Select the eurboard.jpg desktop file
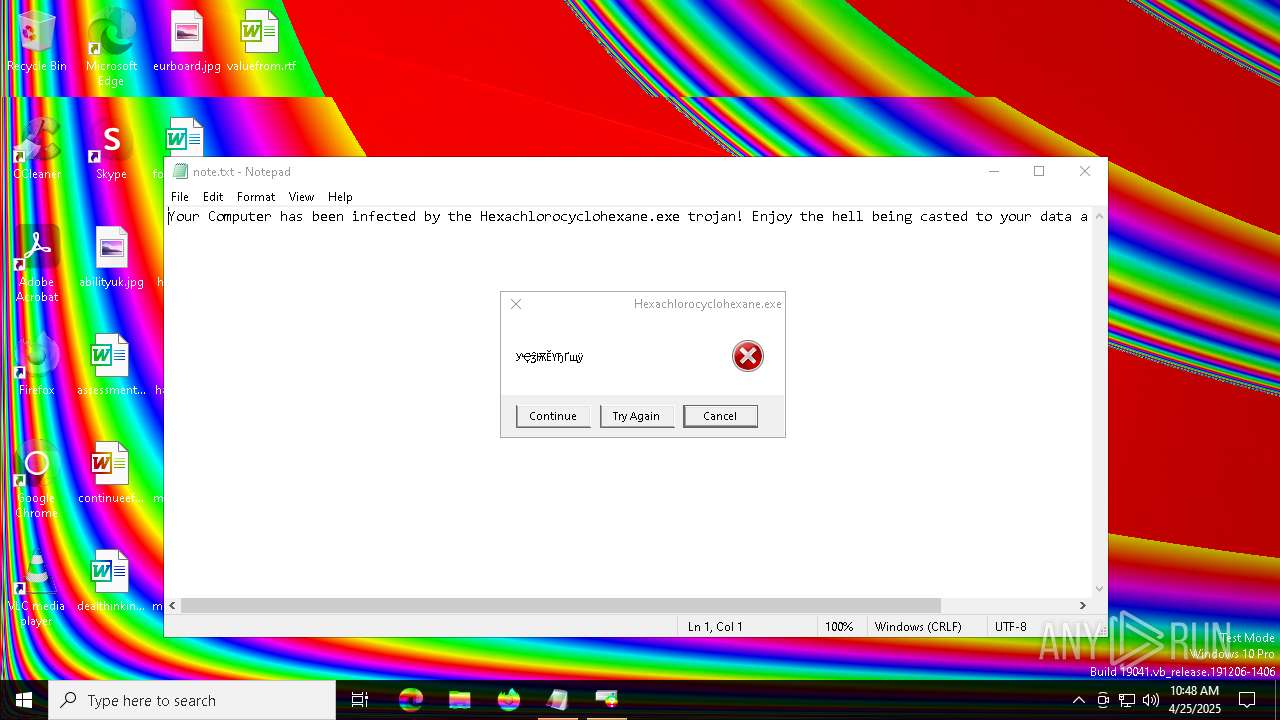Image resolution: width=1280 pixels, height=720 pixels. (187, 40)
